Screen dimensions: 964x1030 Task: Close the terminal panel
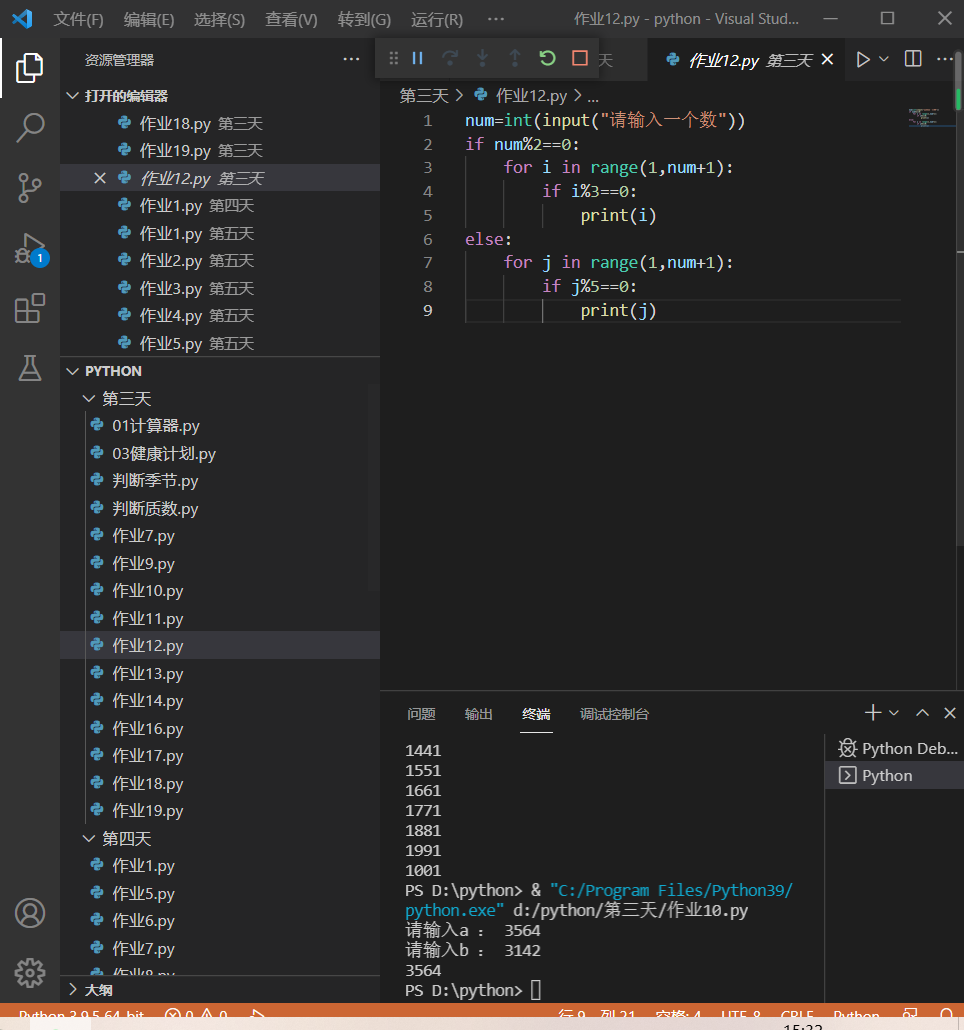[950, 713]
